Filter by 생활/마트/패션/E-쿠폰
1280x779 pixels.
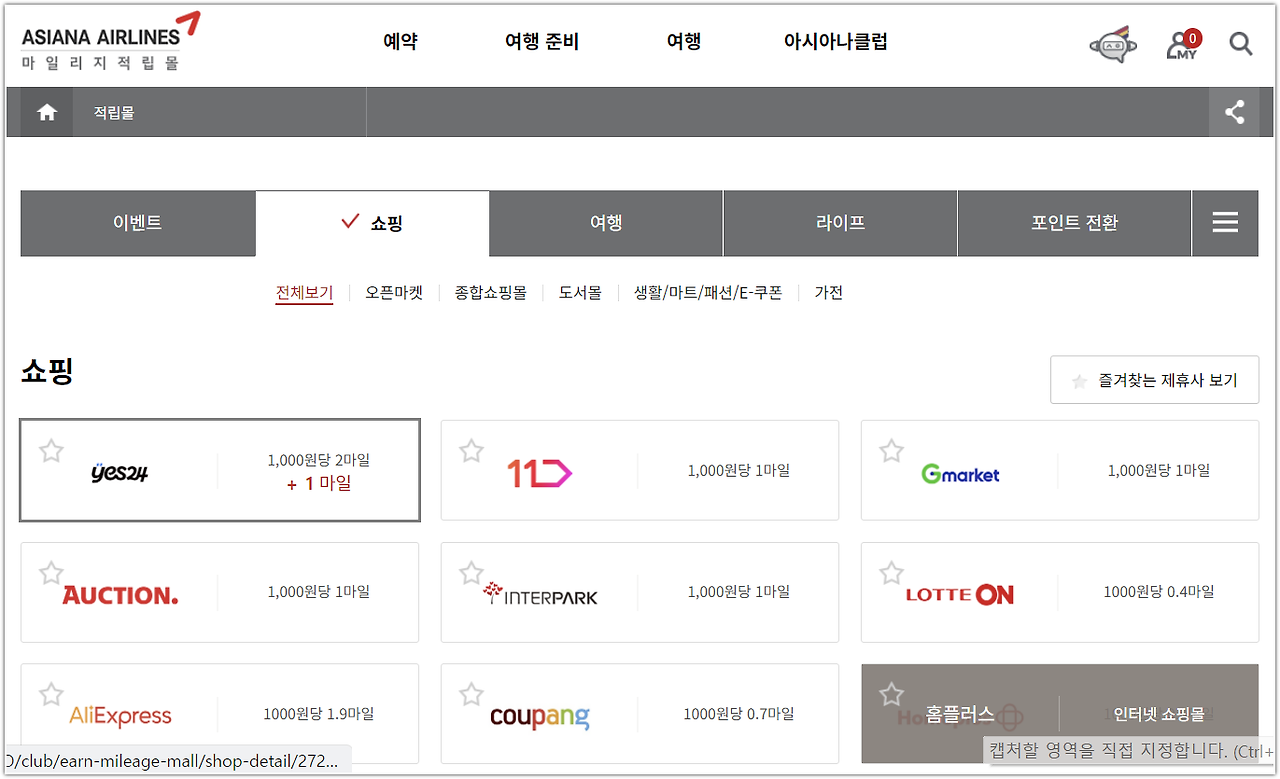click(x=708, y=293)
